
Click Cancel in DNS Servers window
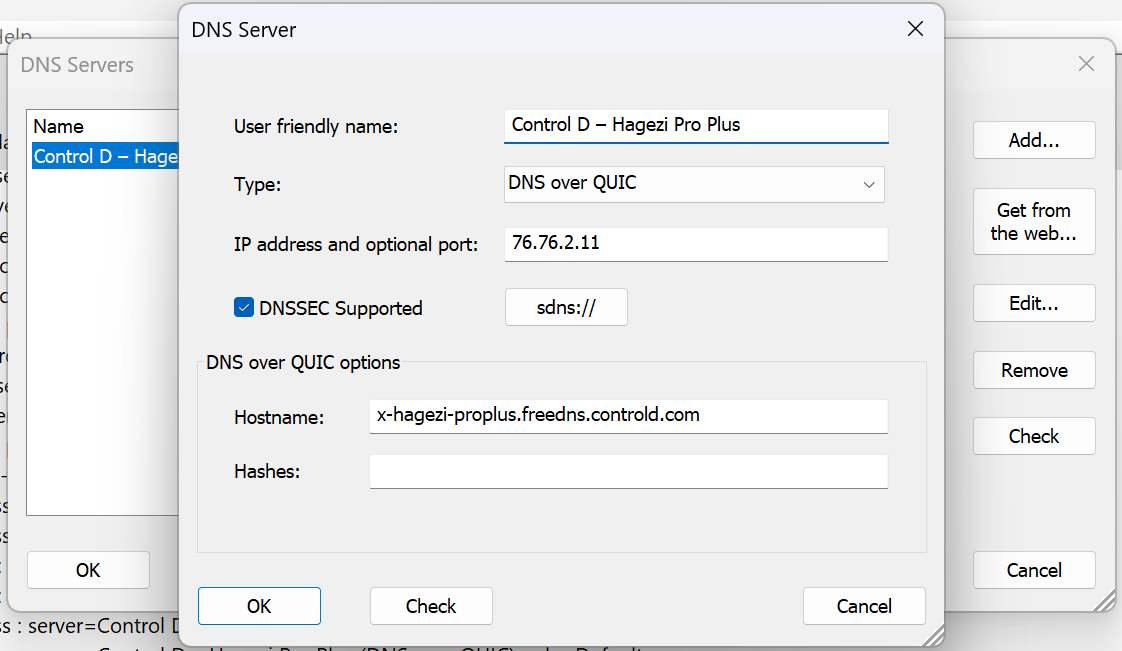(x=1033, y=570)
